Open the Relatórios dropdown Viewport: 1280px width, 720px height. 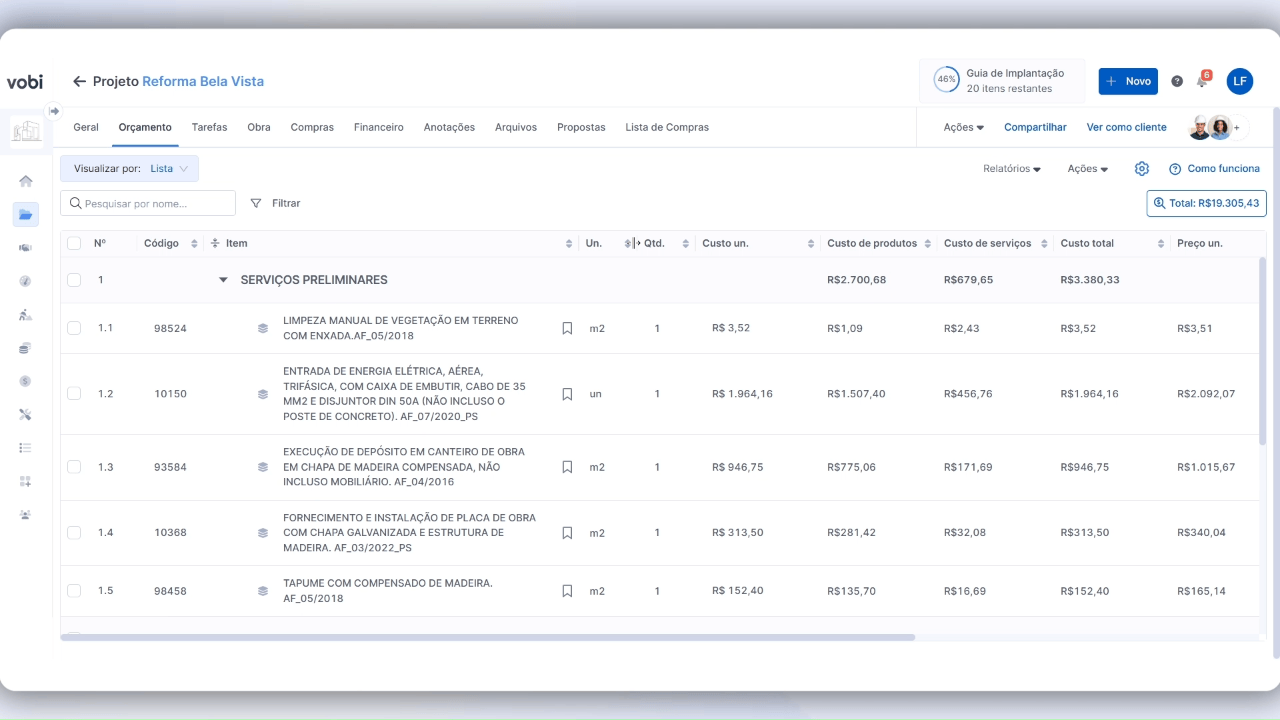pos(1011,169)
